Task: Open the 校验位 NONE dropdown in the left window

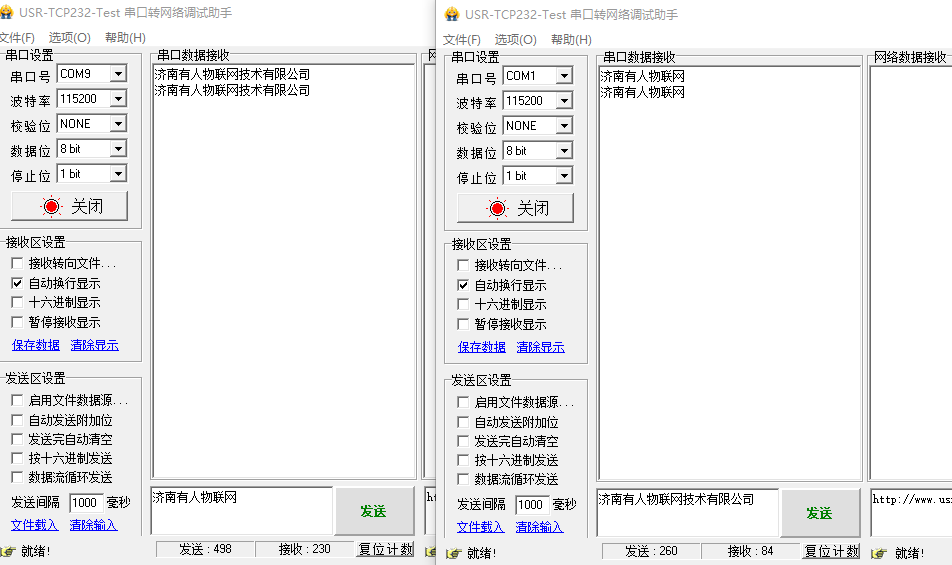Action: pyautogui.click(x=118, y=124)
